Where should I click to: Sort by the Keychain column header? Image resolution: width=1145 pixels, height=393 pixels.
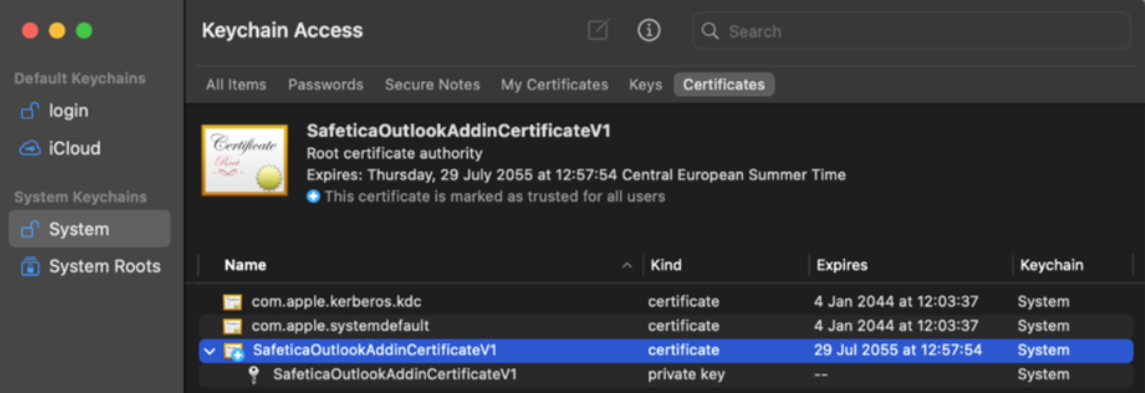[x=1051, y=265]
